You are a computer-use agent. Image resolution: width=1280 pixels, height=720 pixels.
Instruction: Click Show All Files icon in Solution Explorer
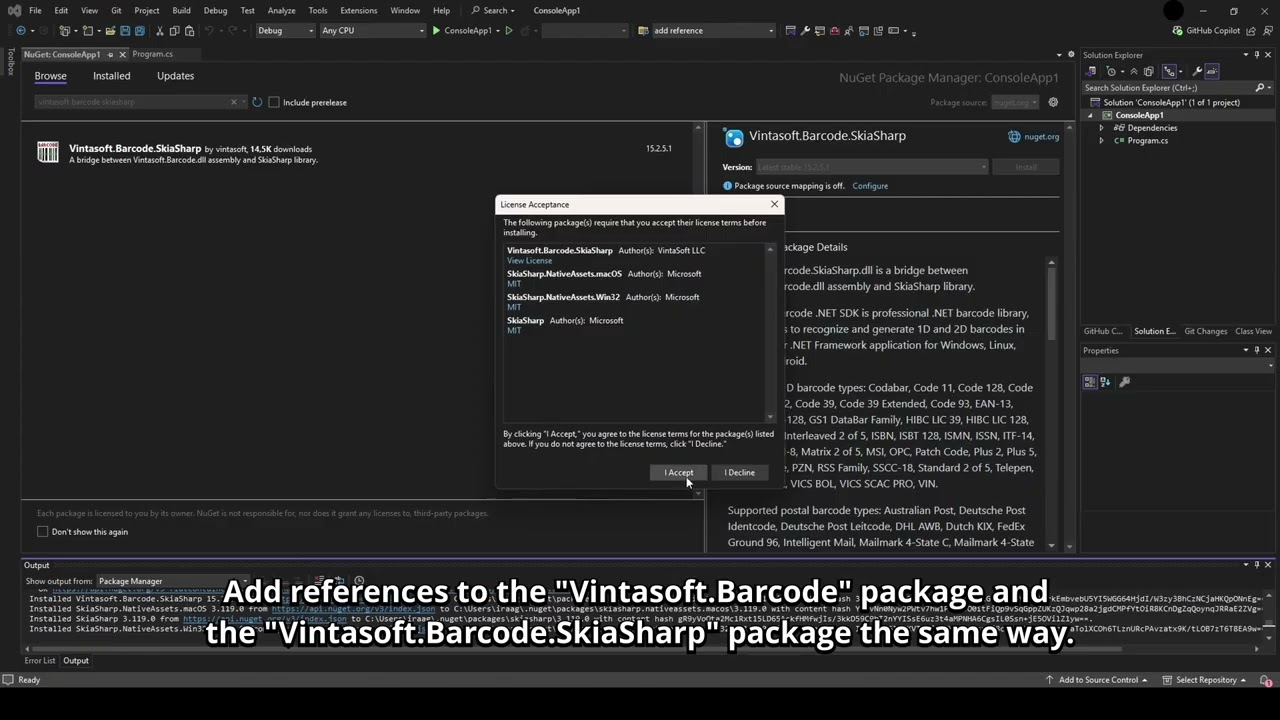point(1149,71)
